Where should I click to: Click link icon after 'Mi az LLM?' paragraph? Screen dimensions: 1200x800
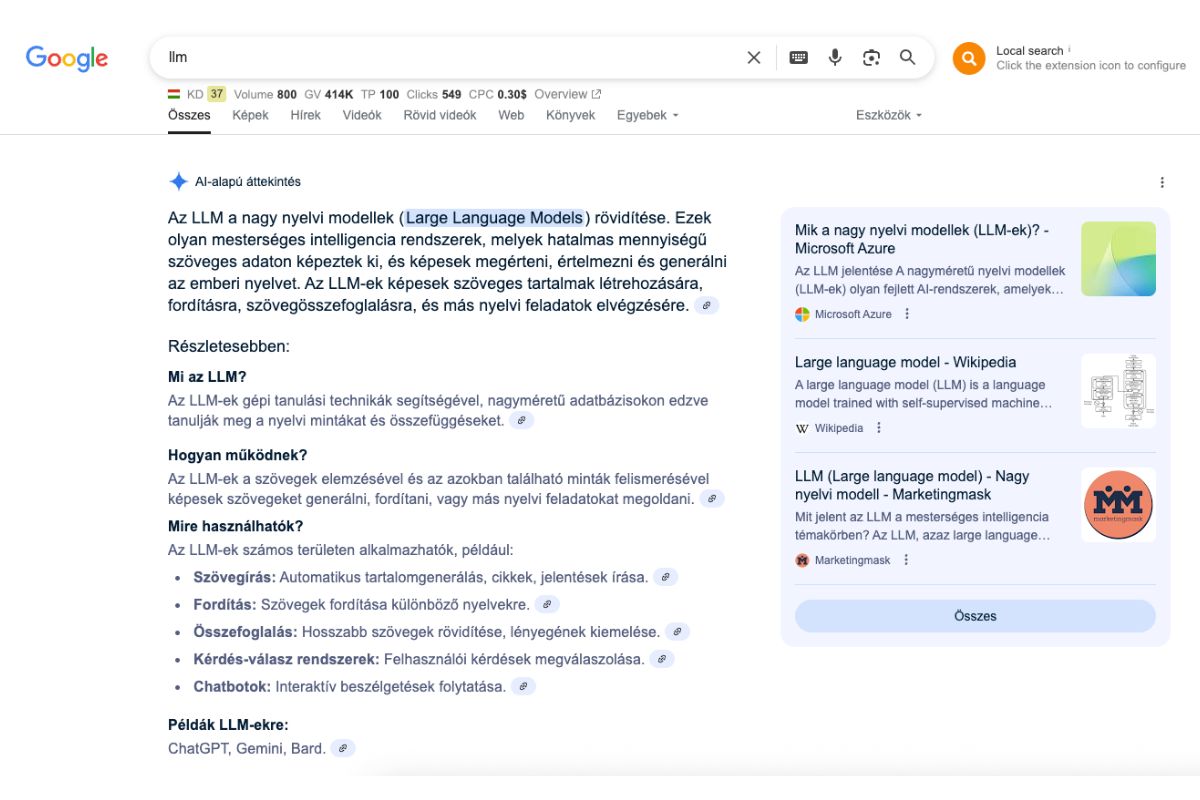[x=522, y=421]
